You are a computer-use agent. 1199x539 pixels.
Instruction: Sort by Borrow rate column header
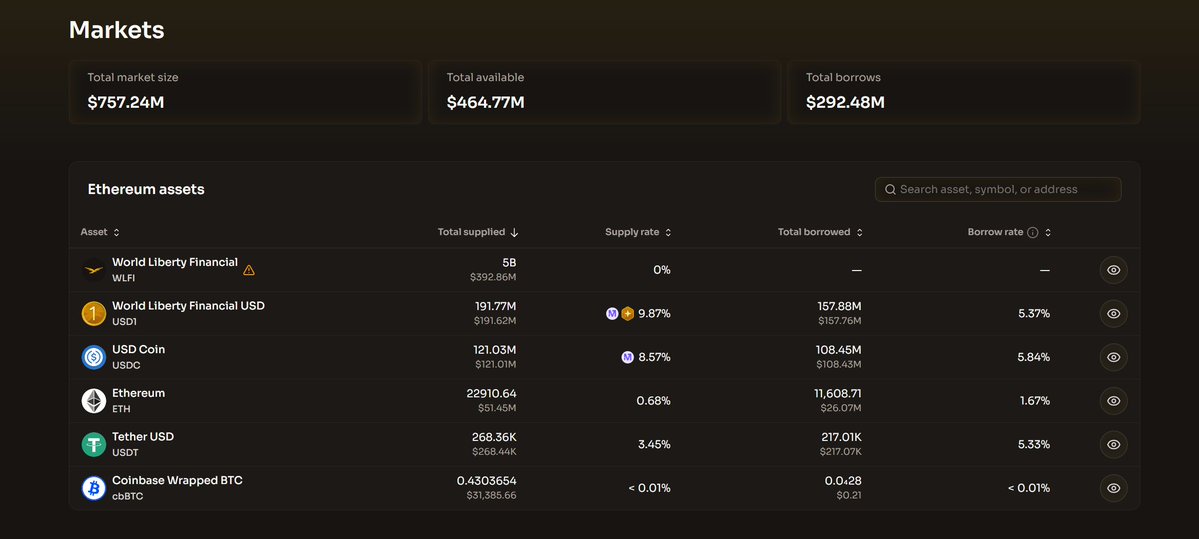point(1001,232)
